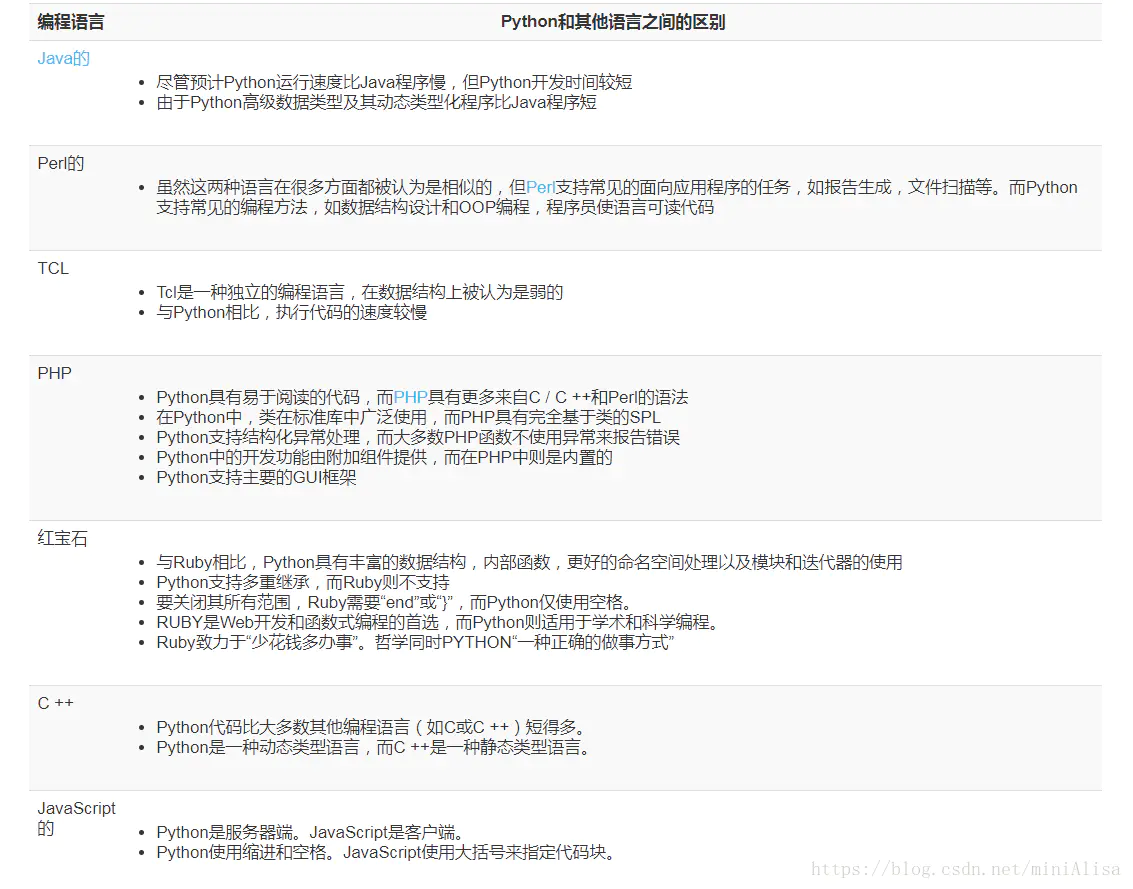Viewport: 1133px width, 889px height.
Task: Select the Perl的 row label
Action: [x=61, y=163]
